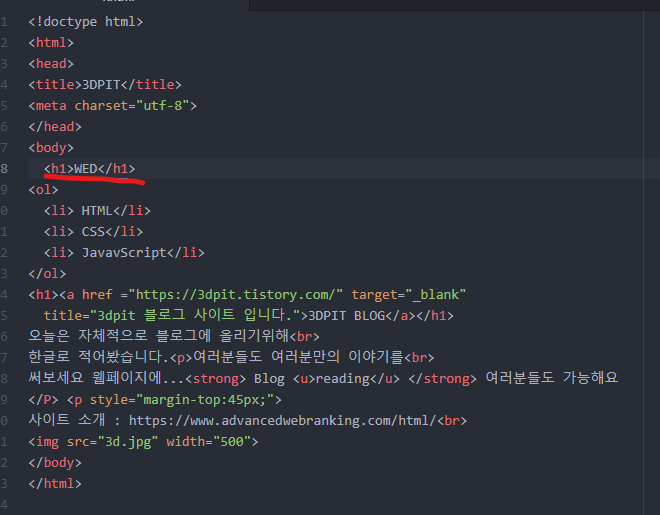Image resolution: width=660 pixels, height=515 pixels.
Task: Click the line starting with 오늘은 자체적으로
Action: tap(174, 336)
